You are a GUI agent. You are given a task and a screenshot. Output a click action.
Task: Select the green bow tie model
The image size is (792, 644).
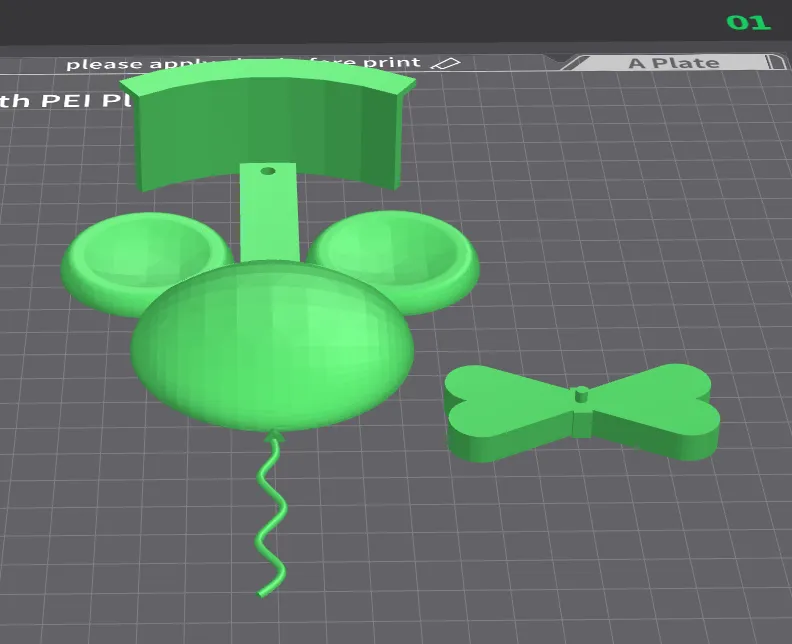(x=582, y=412)
